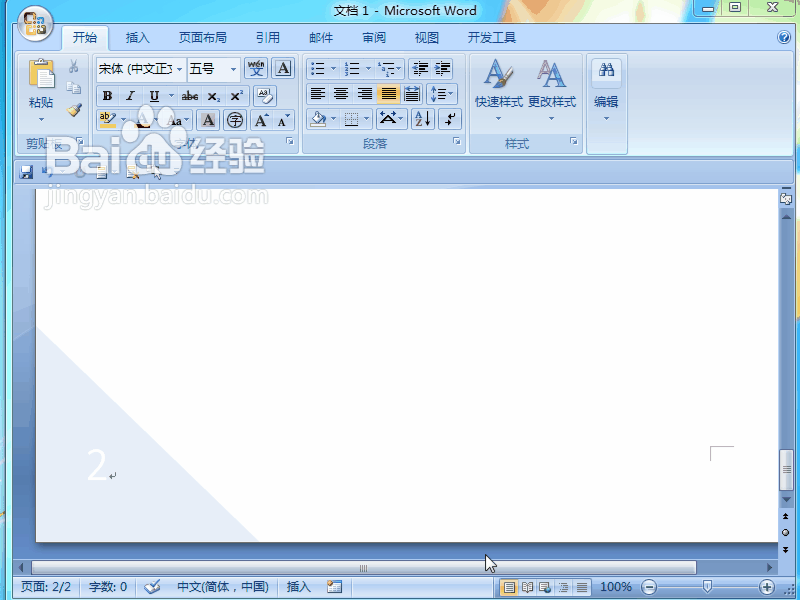Image resolution: width=800 pixels, height=600 pixels.
Task: Toggle bold formatting
Action: (x=109, y=95)
